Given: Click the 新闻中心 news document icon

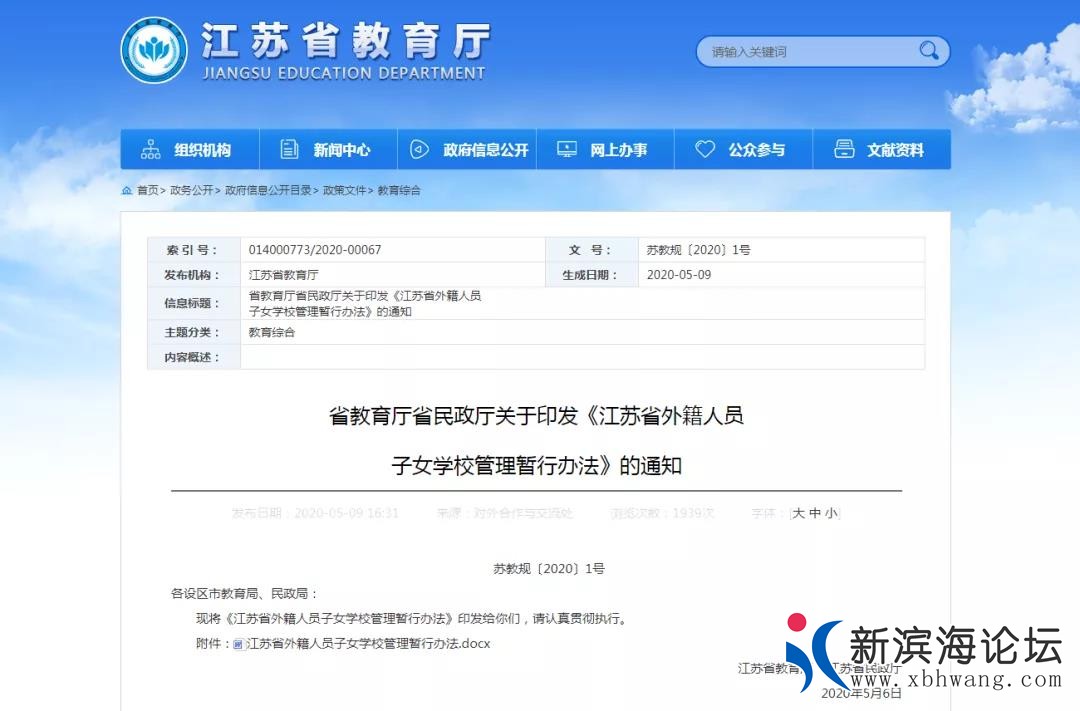Looking at the screenshot, I should [x=290, y=148].
